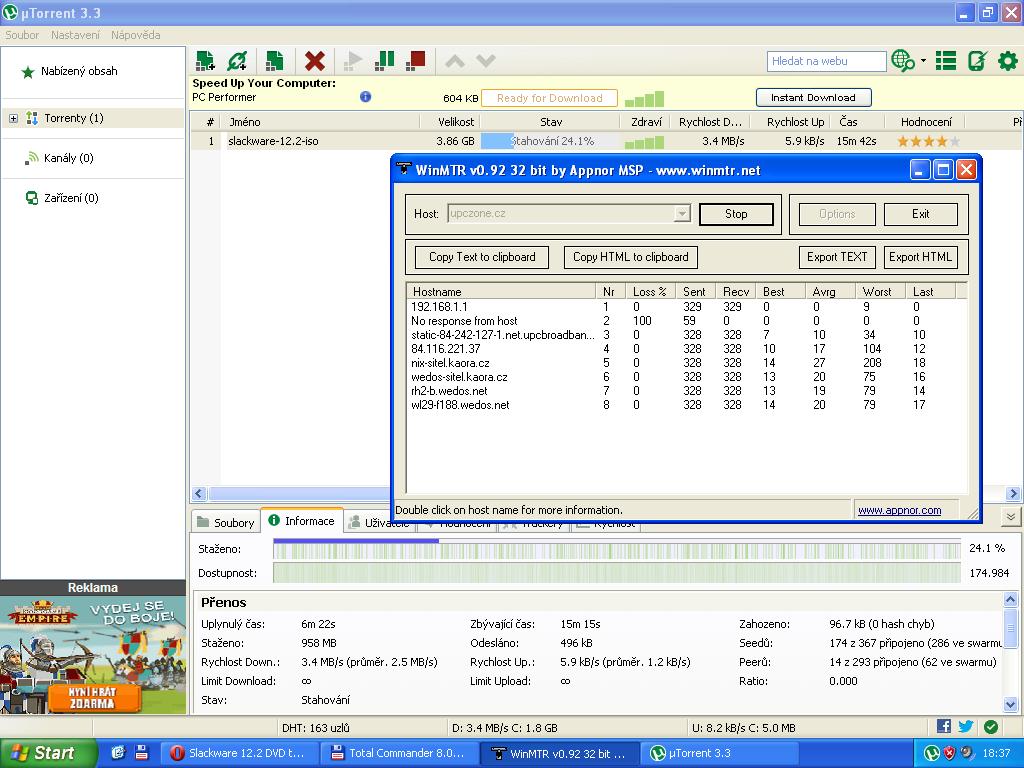Open the µTorrent Remote icon
The height and width of the screenshot is (768, 1024).
(977, 61)
